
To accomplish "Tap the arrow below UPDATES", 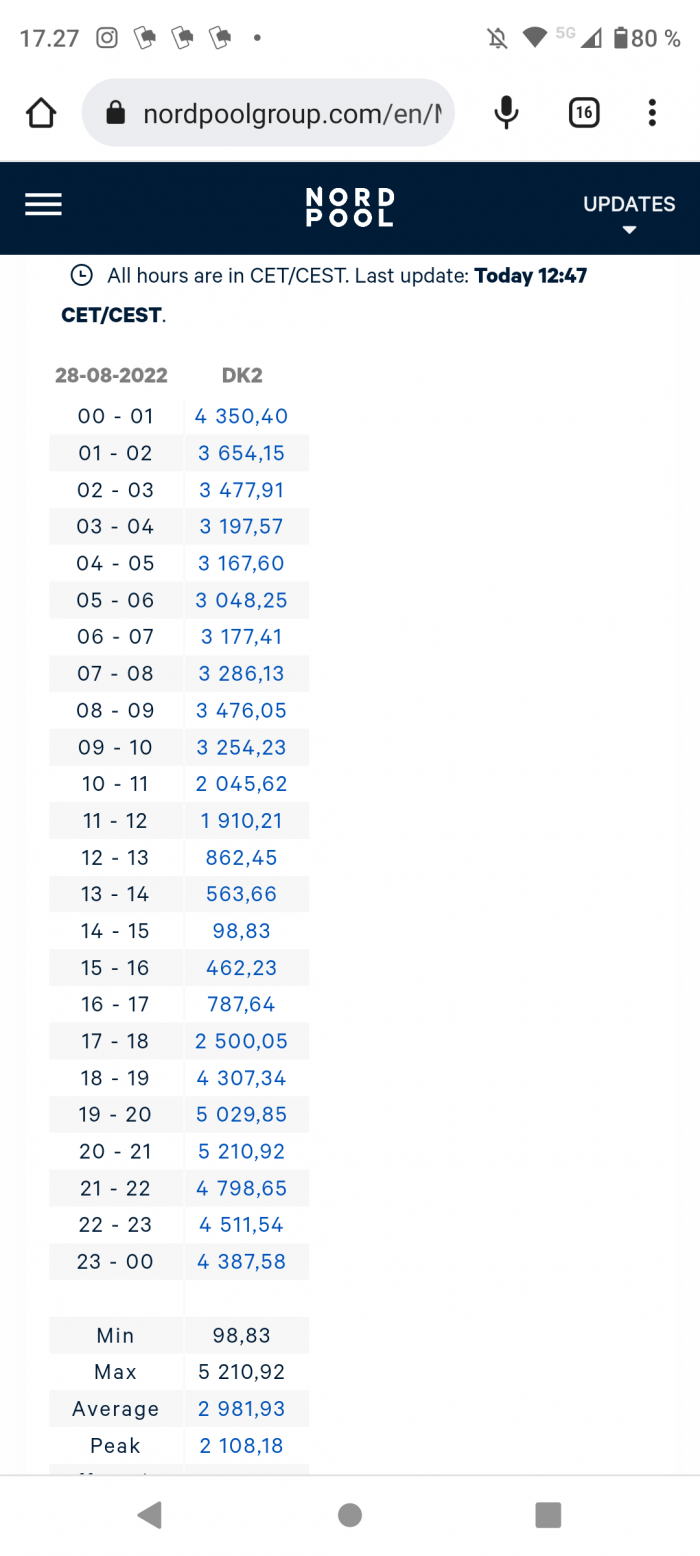I will click(x=629, y=230).
